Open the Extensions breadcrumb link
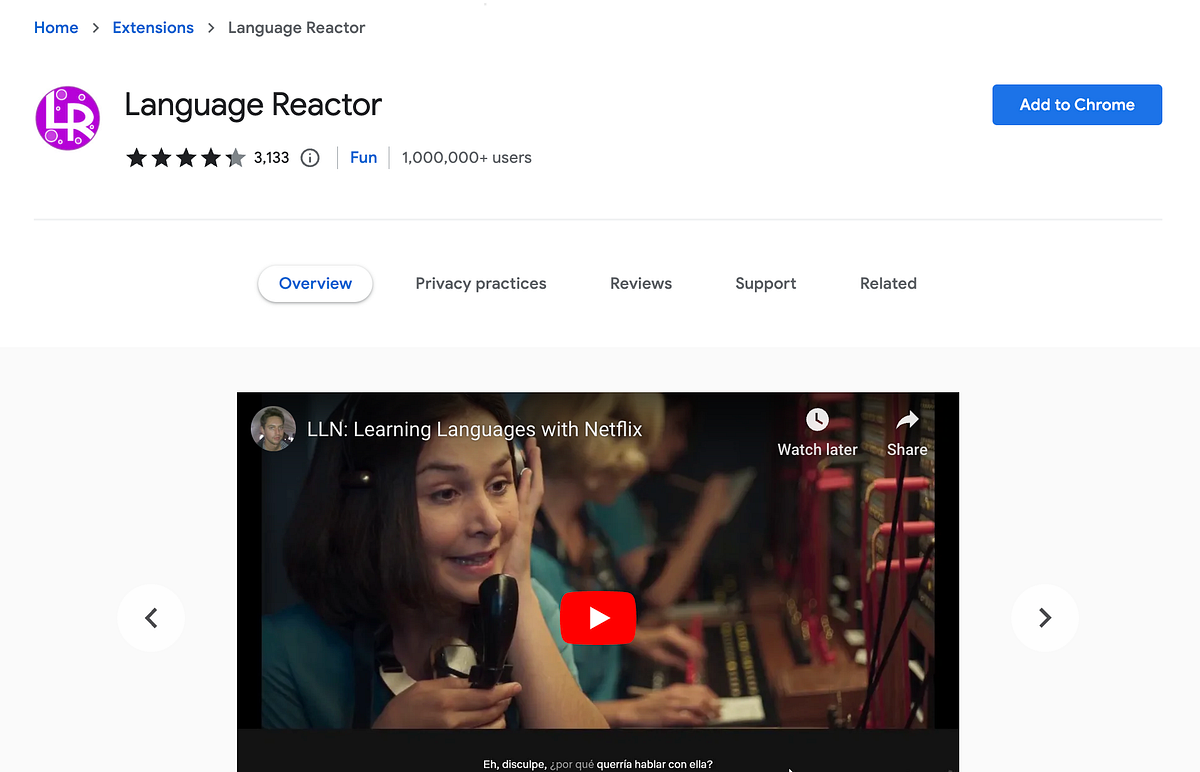Image resolution: width=1200 pixels, height=772 pixels. pos(152,27)
